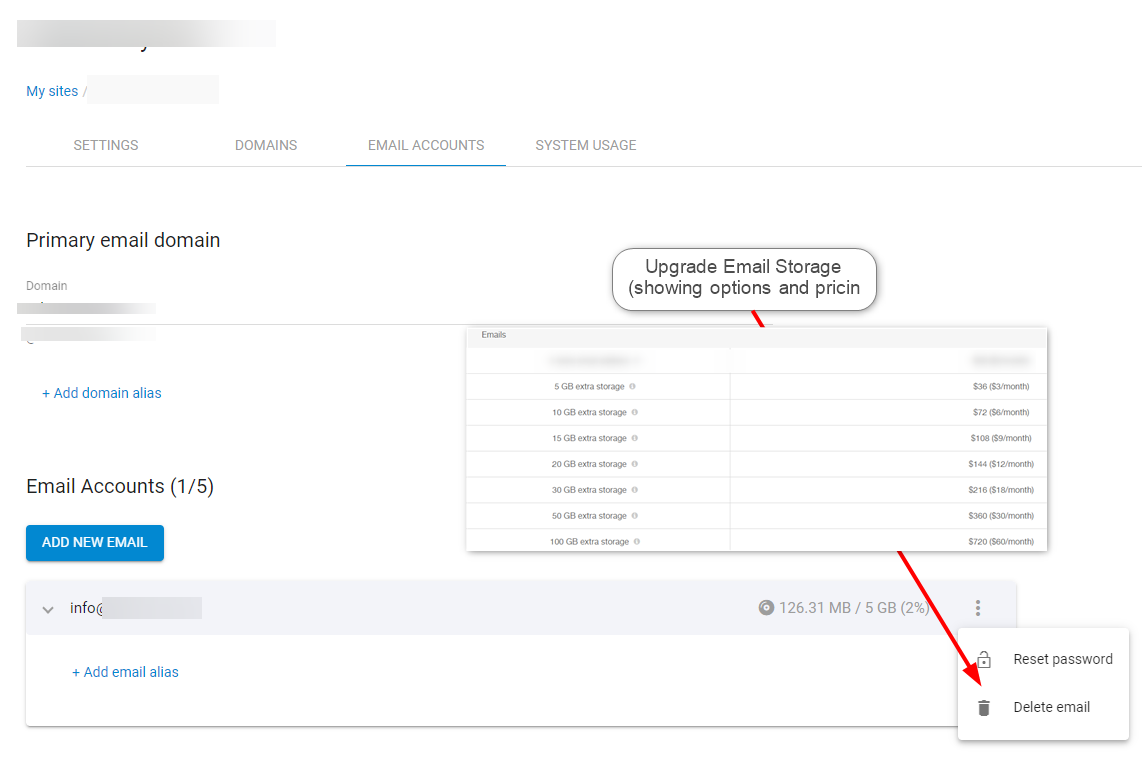This screenshot has width=1142, height=784.
Task: Select the Email Accounts tab
Action: (426, 145)
